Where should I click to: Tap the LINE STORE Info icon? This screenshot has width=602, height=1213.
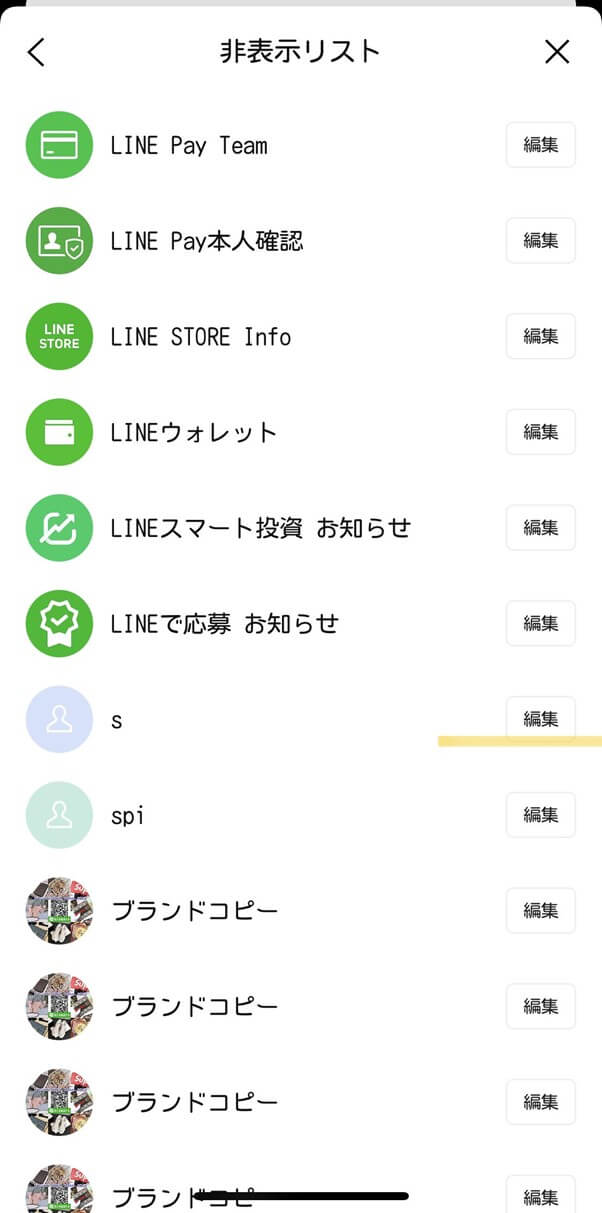point(58,336)
